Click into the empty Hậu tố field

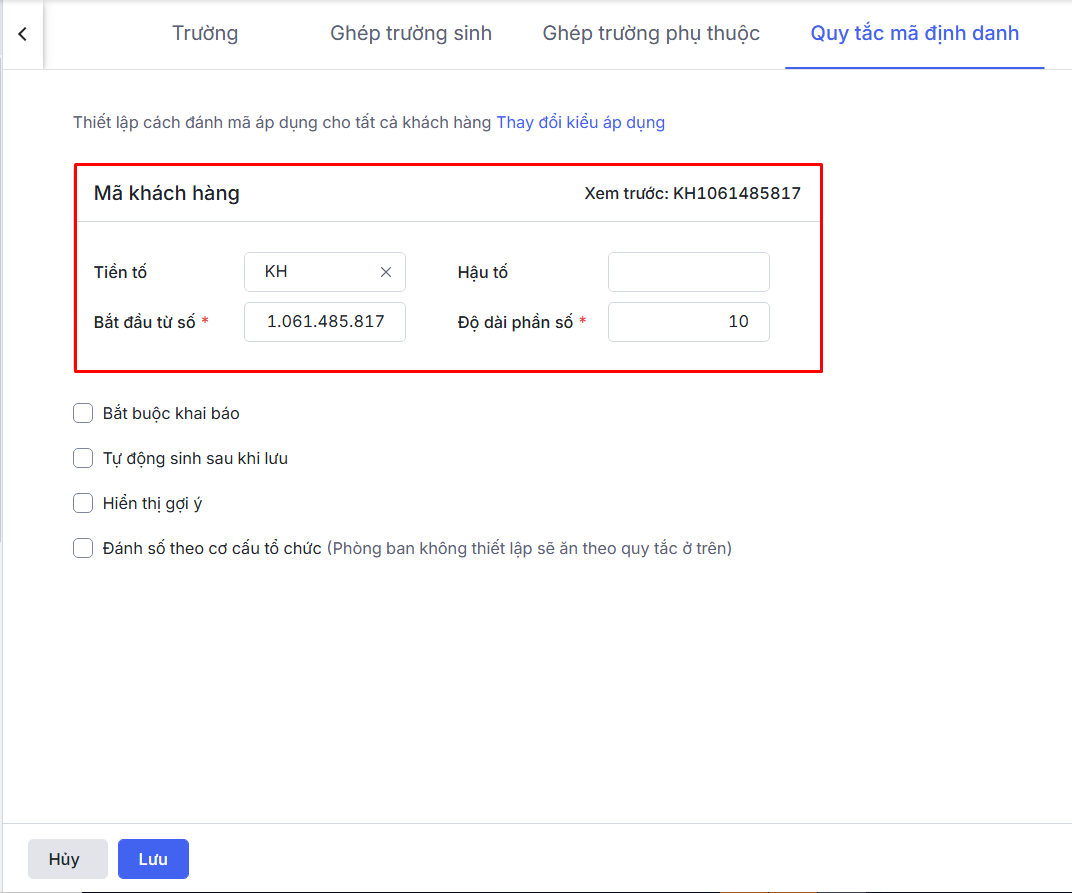point(688,272)
